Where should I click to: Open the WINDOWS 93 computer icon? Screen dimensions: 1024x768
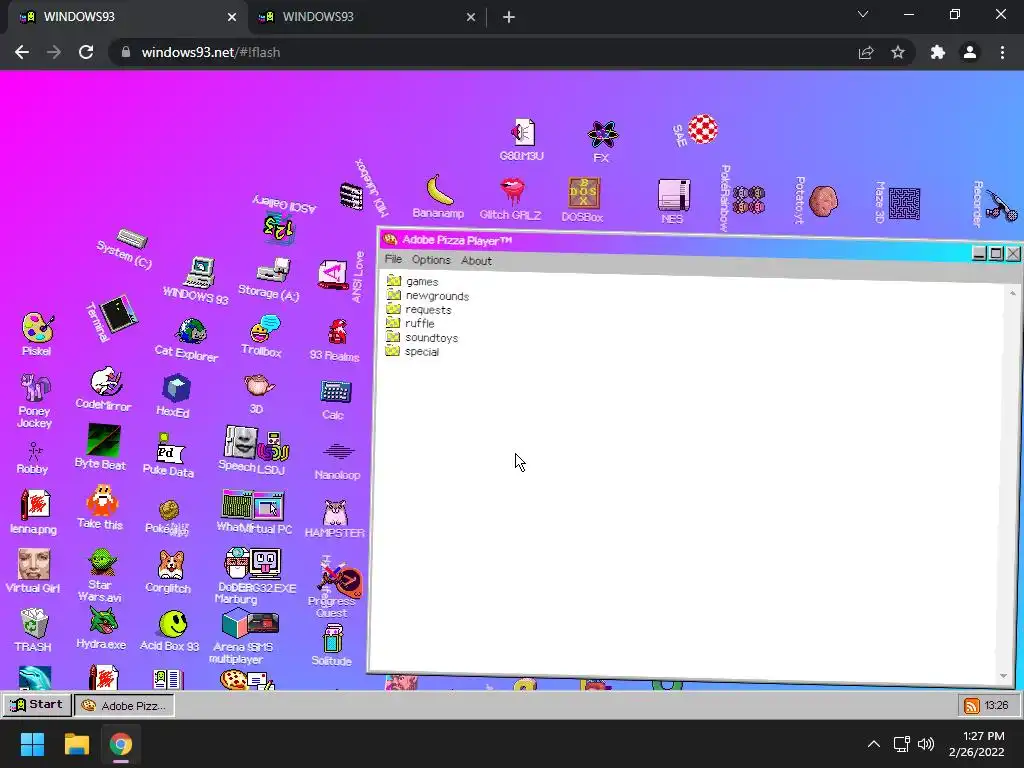click(200, 273)
